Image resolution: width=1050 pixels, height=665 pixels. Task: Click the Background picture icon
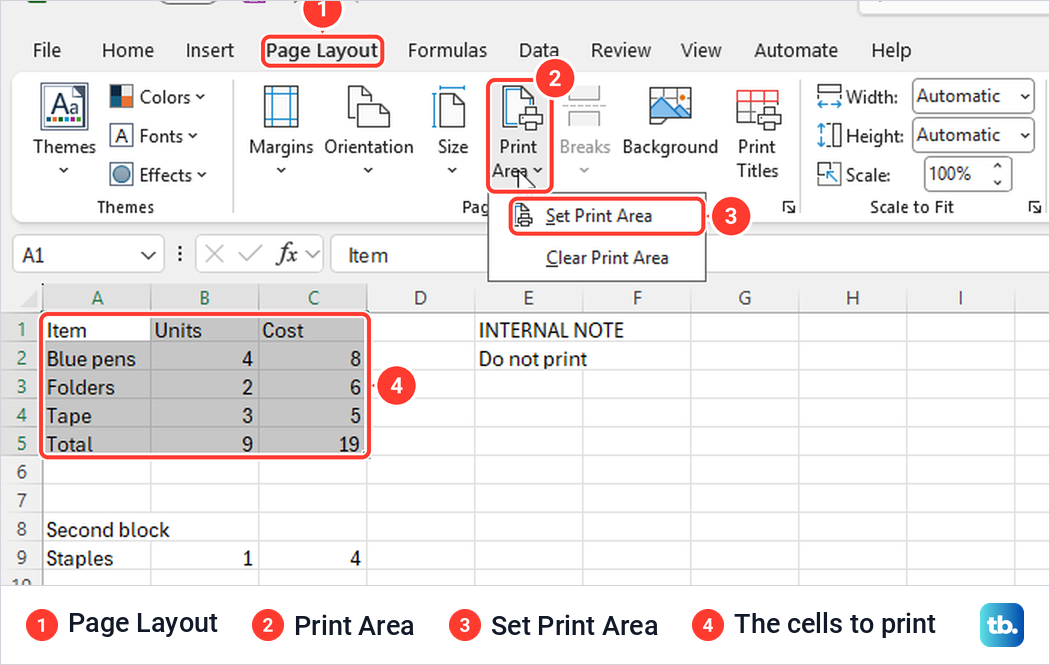pos(670,106)
